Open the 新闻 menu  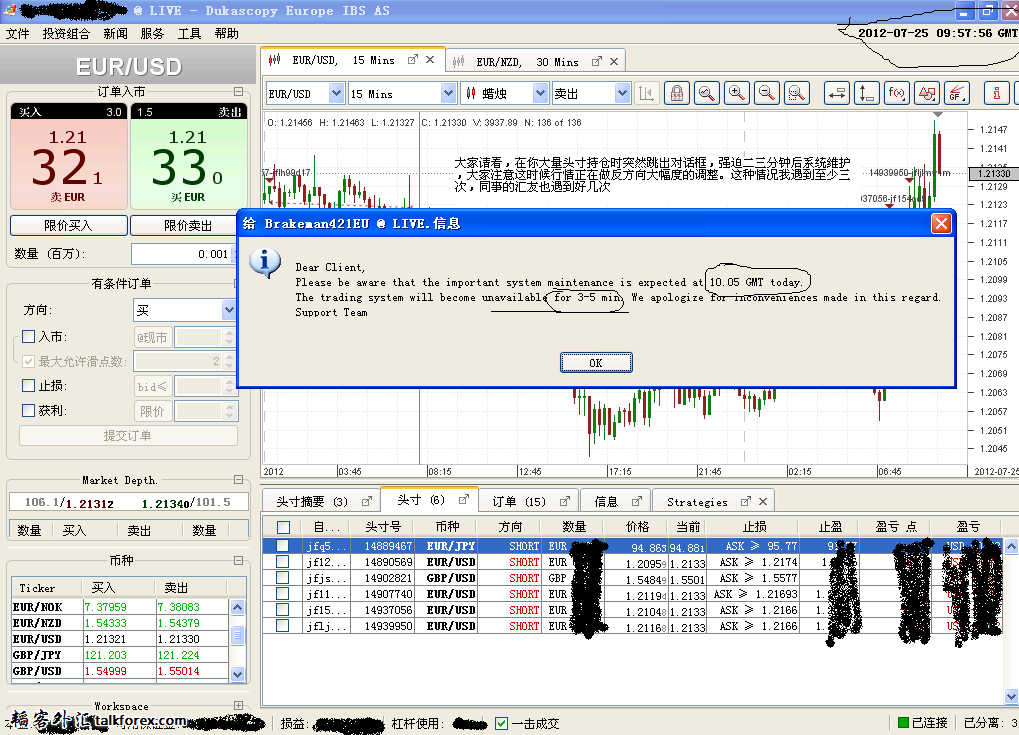[x=115, y=34]
